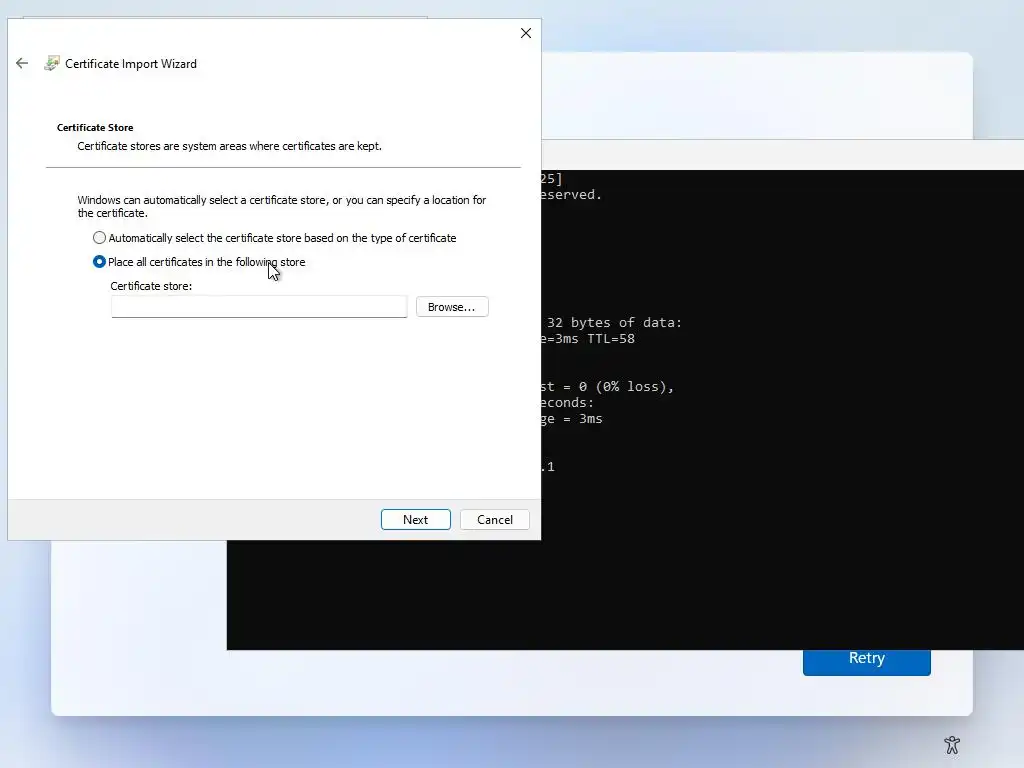Click the command prompt window title bar
This screenshot has width=1024, height=768.
coord(782,155)
